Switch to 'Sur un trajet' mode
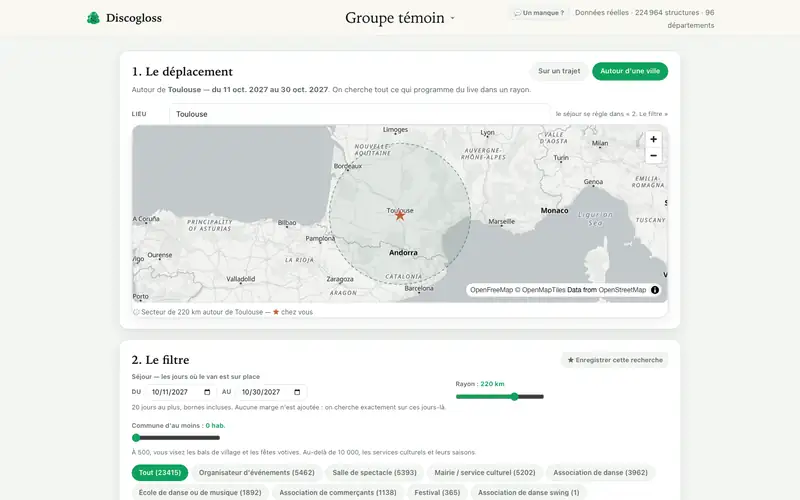This screenshot has width=800, height=500. (x=559, y=71)
